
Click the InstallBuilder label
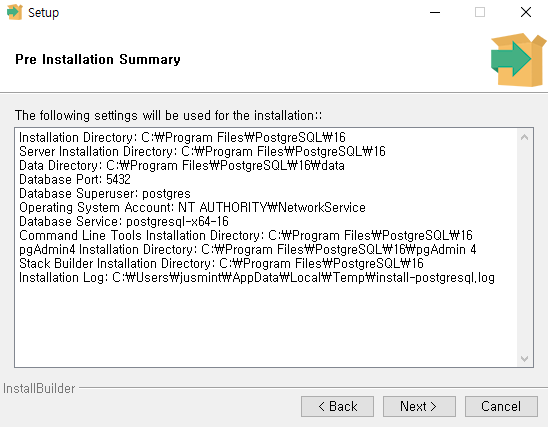coord(39,388)
